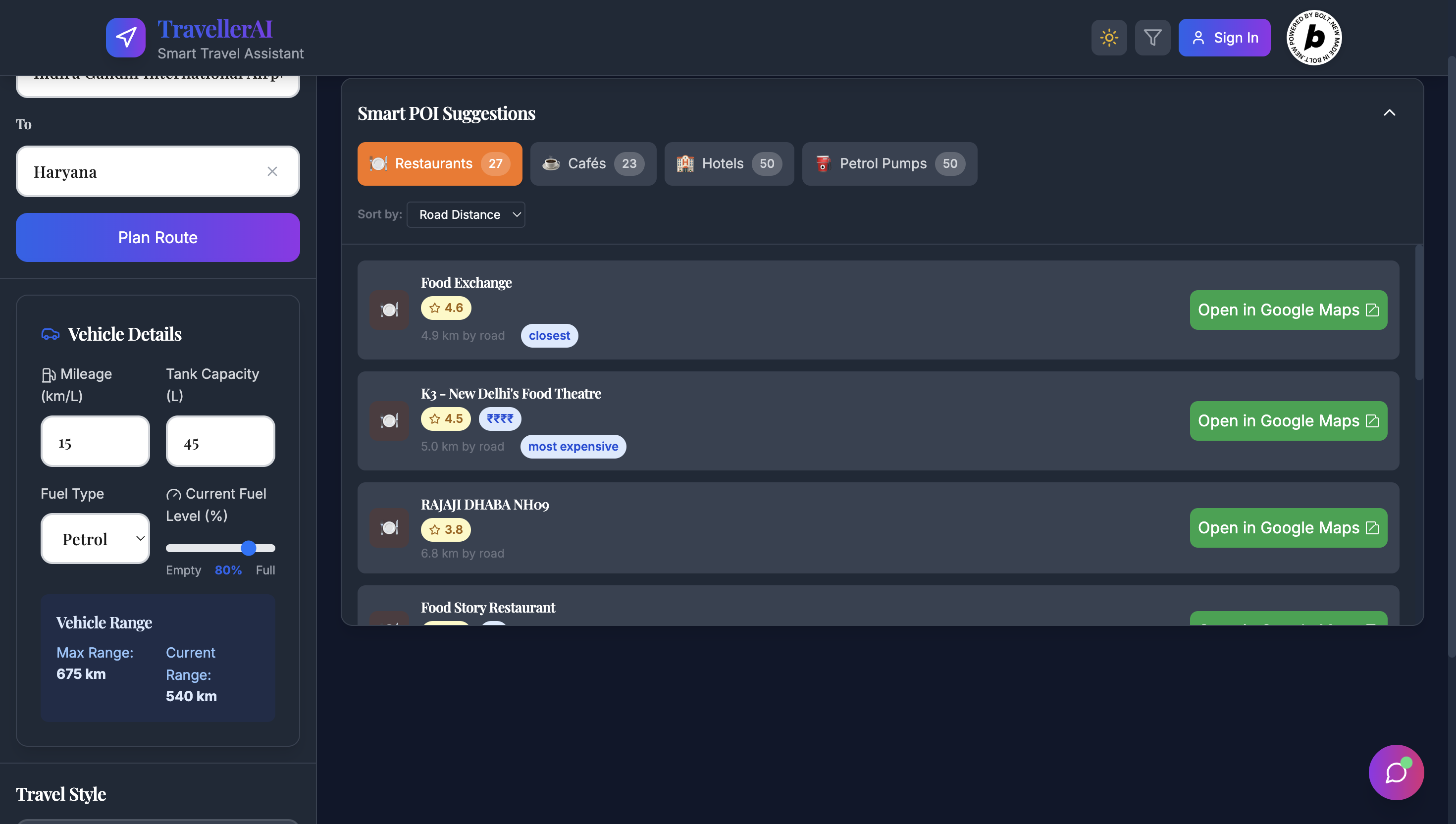Image resolution: width=1456 pixels, height=824 pixels.
Task: Clear the Haryana destination field
Action: (x=272, y=171)
